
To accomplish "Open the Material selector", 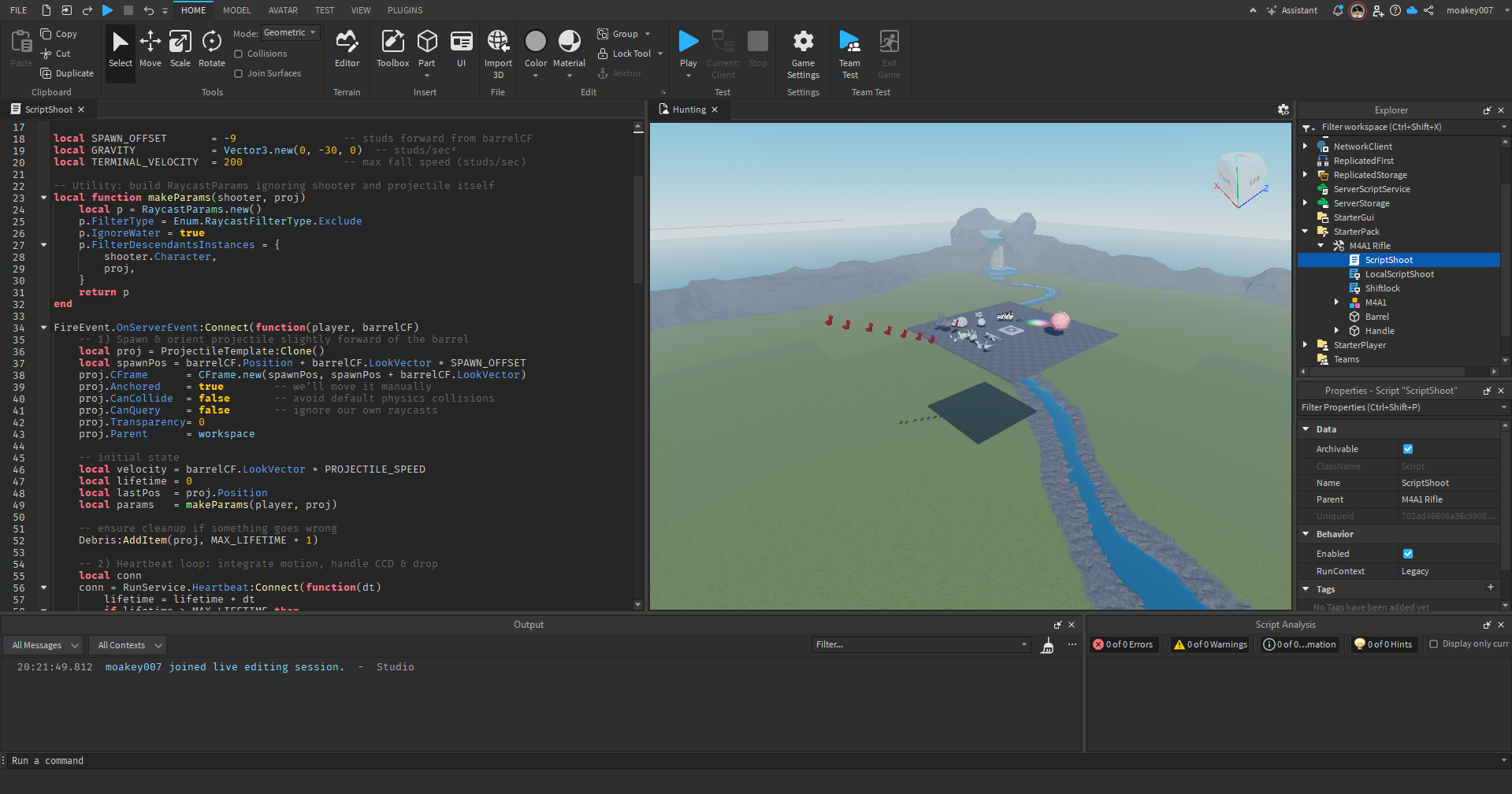I will [569, 49].
